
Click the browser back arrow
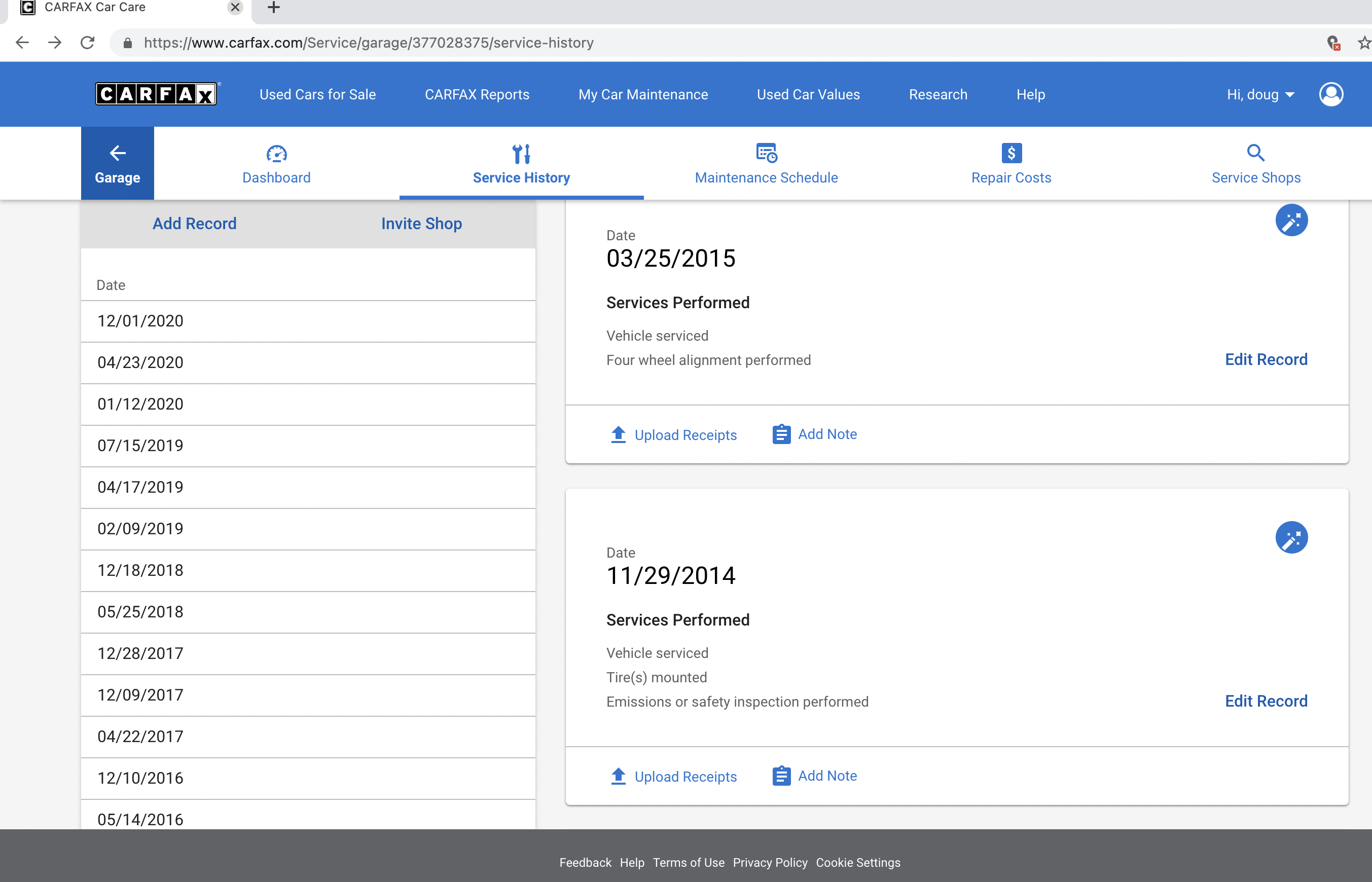[x=22, y=43]
